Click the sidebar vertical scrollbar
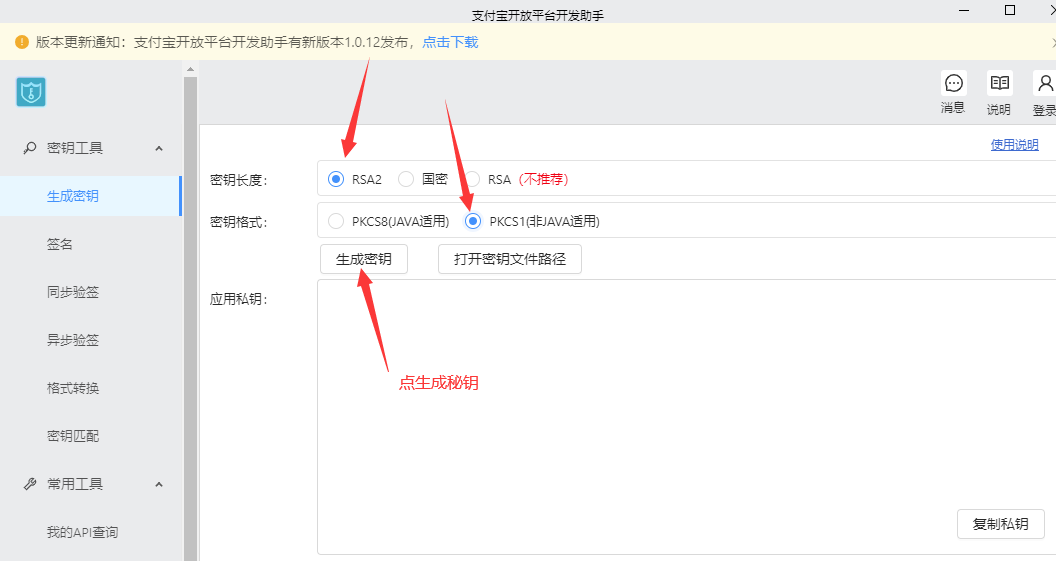The height and width of the screenshot is (561, 1056). [190, 300]
